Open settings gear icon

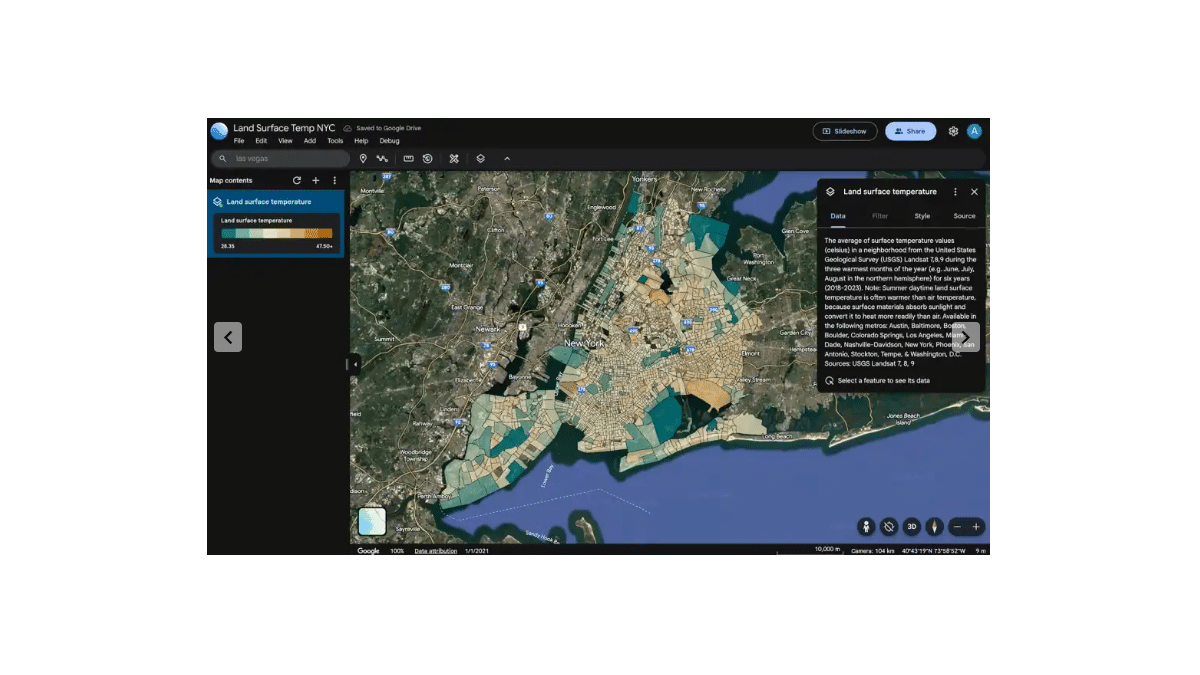click(x=953, y=131)
